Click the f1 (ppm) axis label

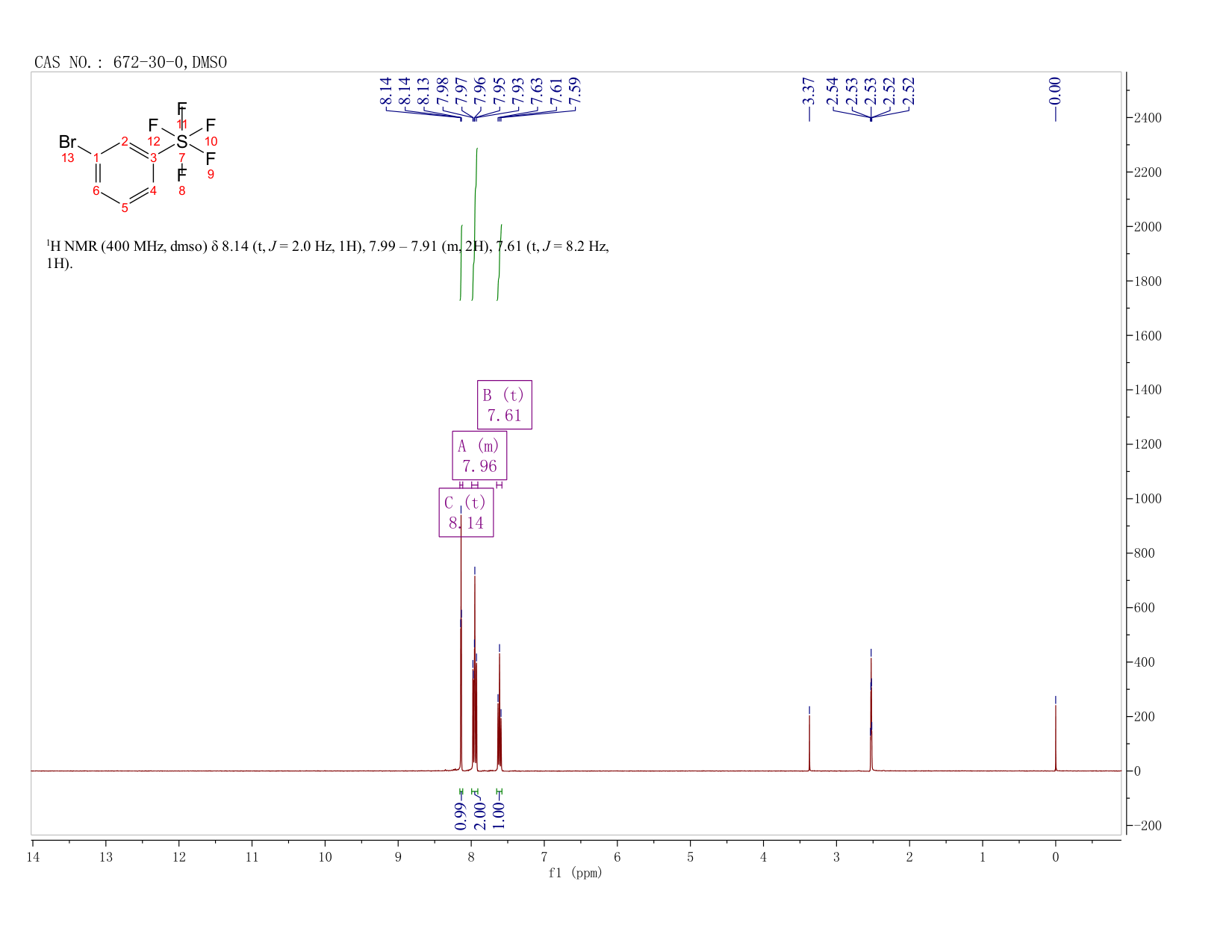pos(575,873)
